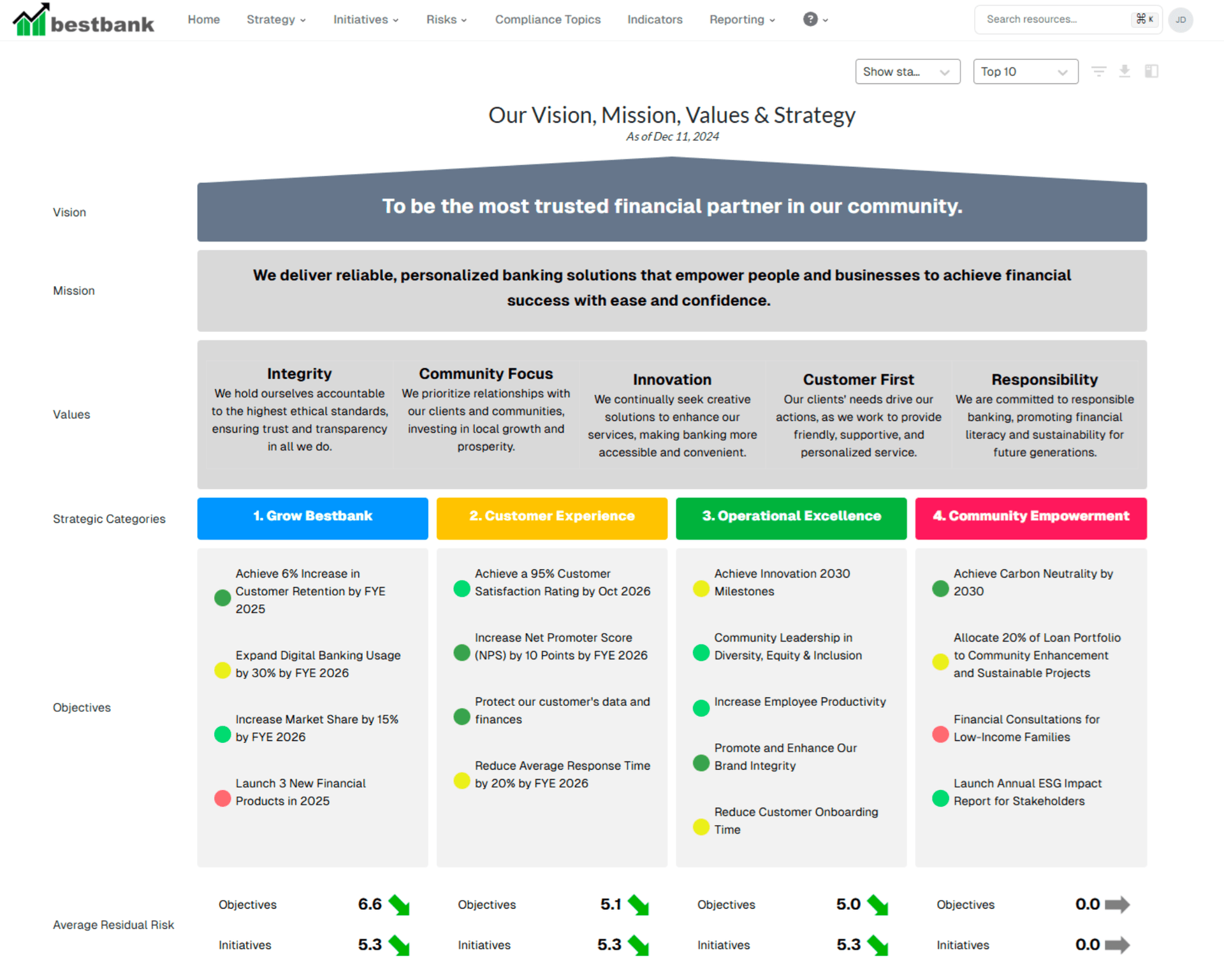Image resolution: width=1224 pixels, height=980 pixels.
Task: Click the download/export icon
Action: (1125, 71)
